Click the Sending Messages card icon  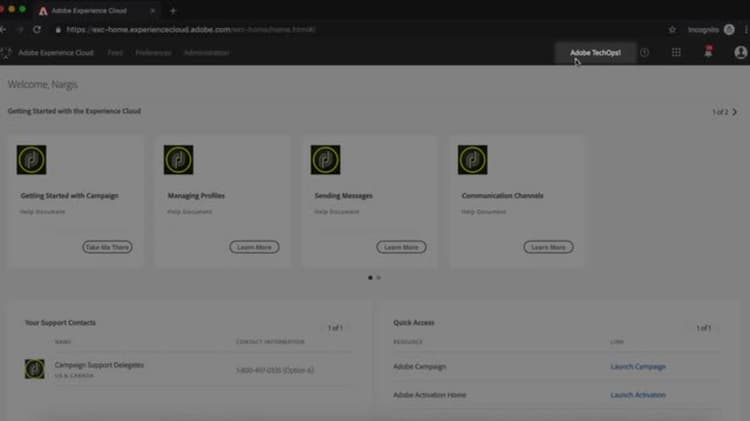(x=325, y=160)
